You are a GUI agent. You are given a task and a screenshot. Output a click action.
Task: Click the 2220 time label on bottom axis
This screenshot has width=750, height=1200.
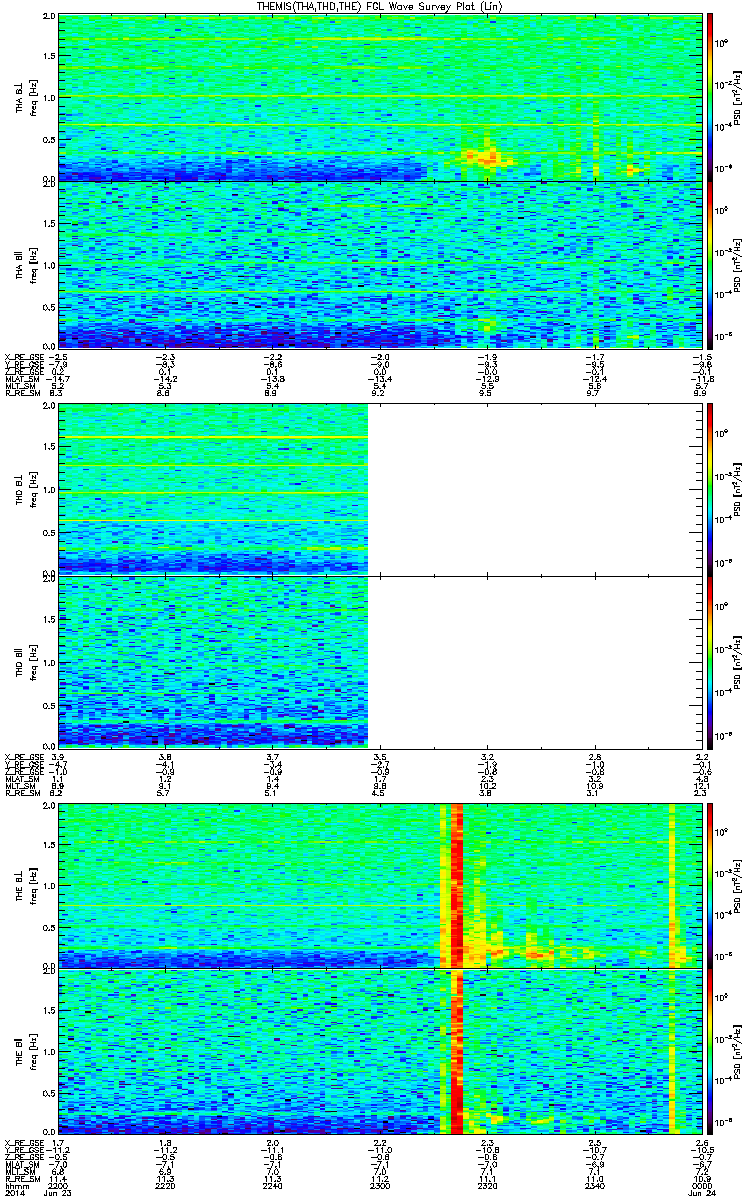tap(165, 1185)
